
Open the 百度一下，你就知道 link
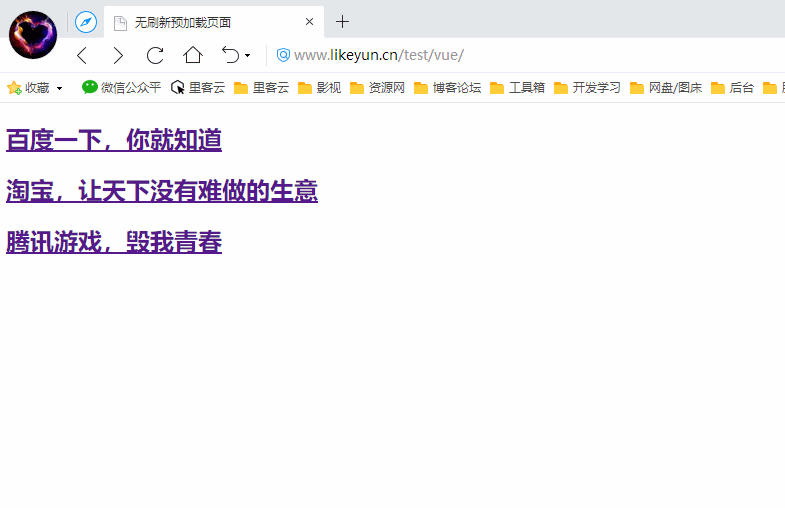[x=114, y=141]
